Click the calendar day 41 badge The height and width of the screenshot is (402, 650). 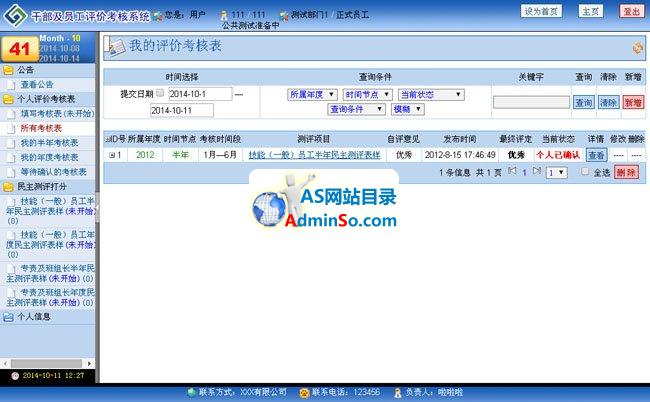tap(20, 49)
